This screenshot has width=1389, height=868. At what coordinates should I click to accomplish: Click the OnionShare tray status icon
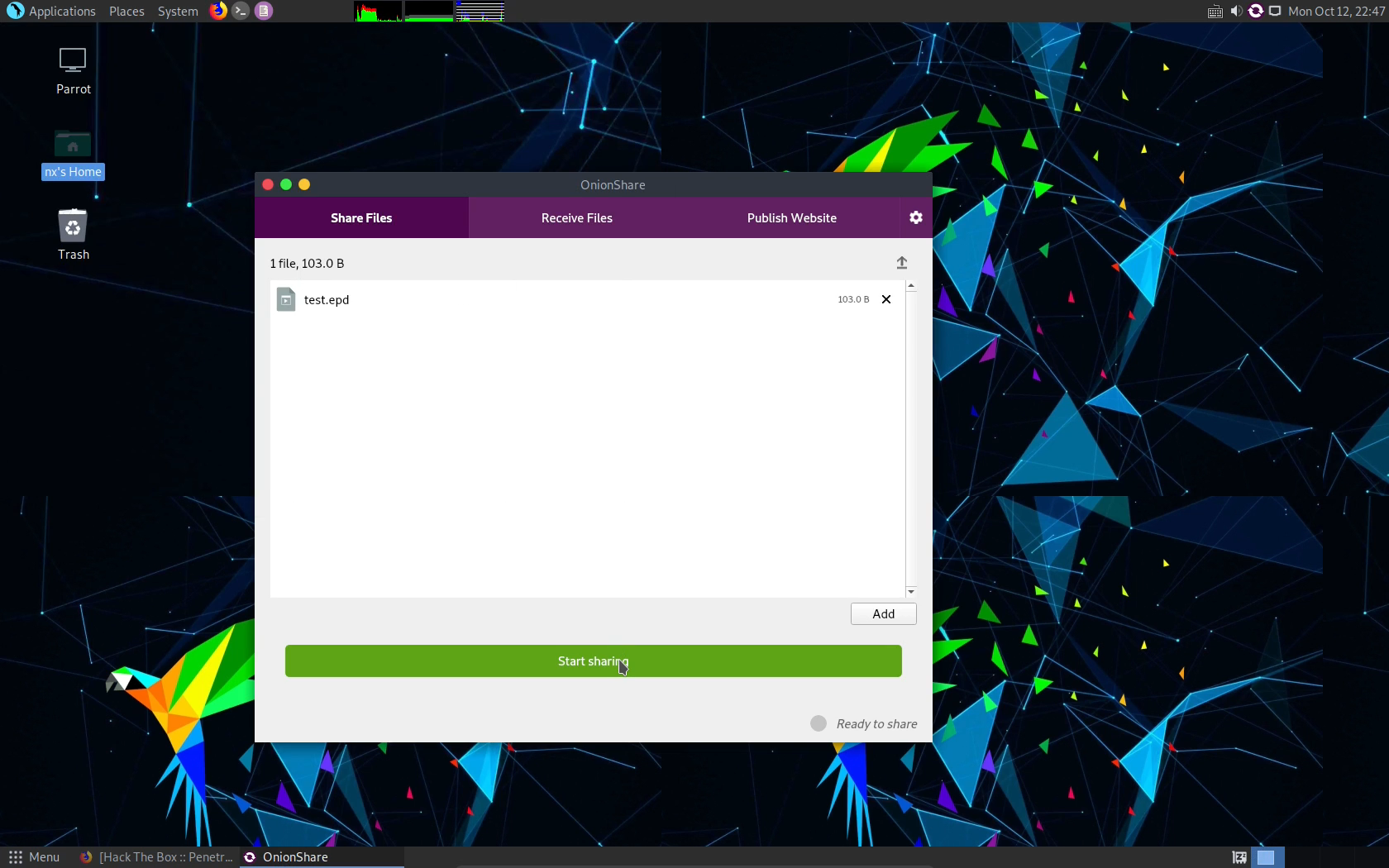coord(1256,11)
